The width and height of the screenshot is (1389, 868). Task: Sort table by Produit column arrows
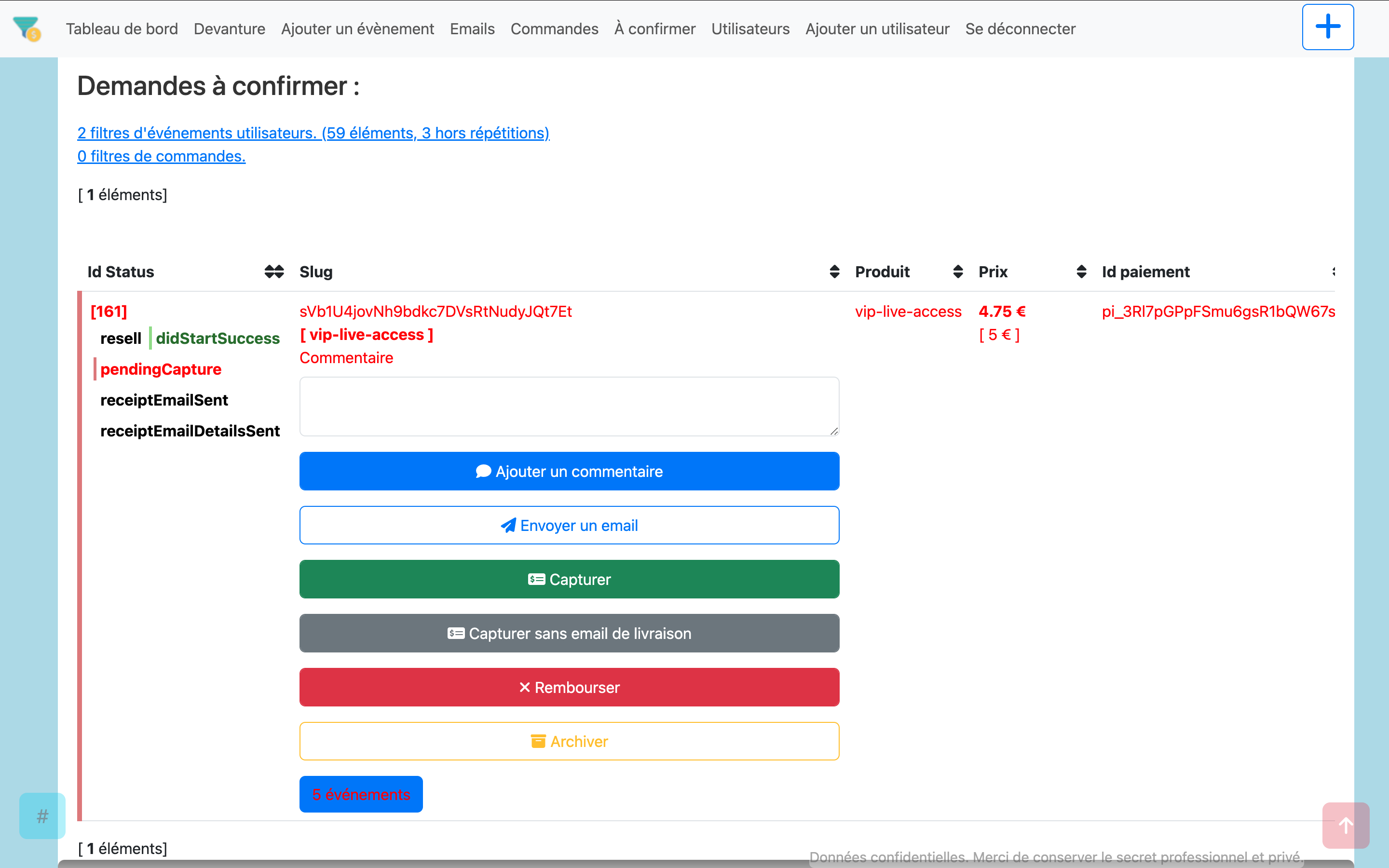click(957, 271)
